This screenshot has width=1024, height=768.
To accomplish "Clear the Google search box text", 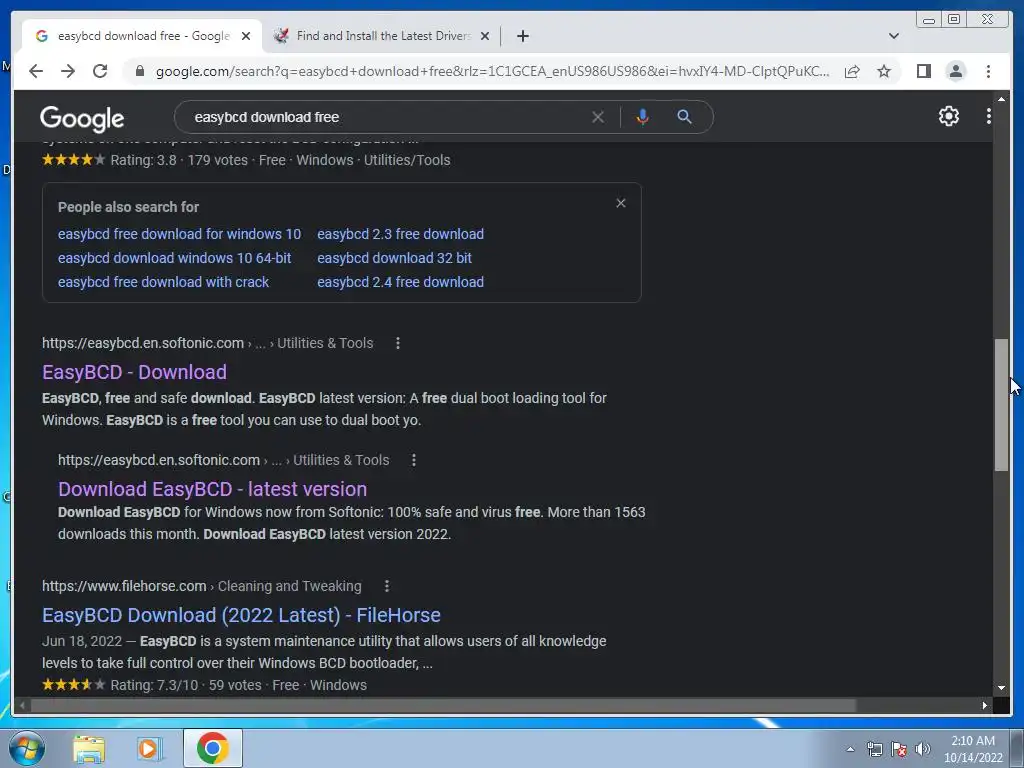I will [x=598, y=117].
